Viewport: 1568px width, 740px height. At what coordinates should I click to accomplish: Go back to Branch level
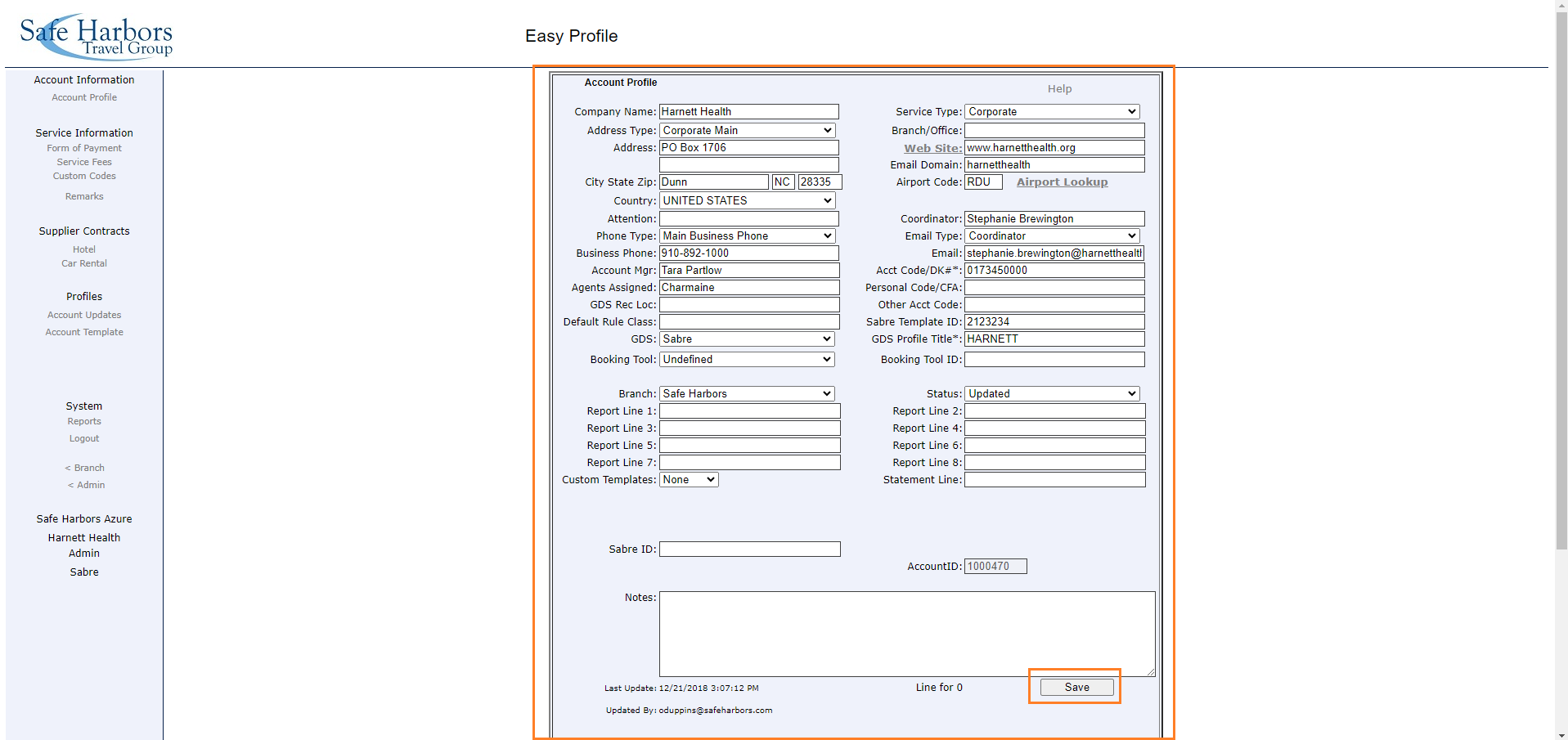click(84, 468)
